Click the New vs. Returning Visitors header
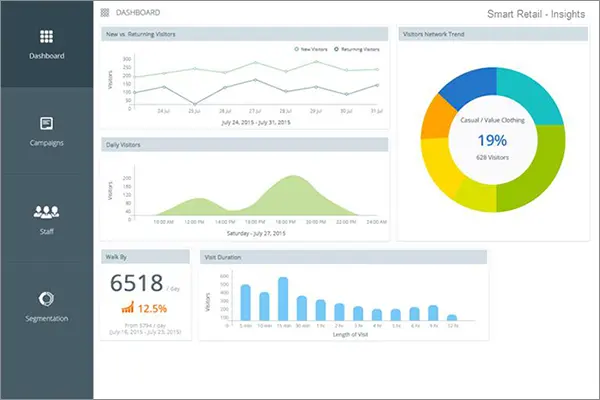Screen dimensions: 600x400 [x=143, y=34]
